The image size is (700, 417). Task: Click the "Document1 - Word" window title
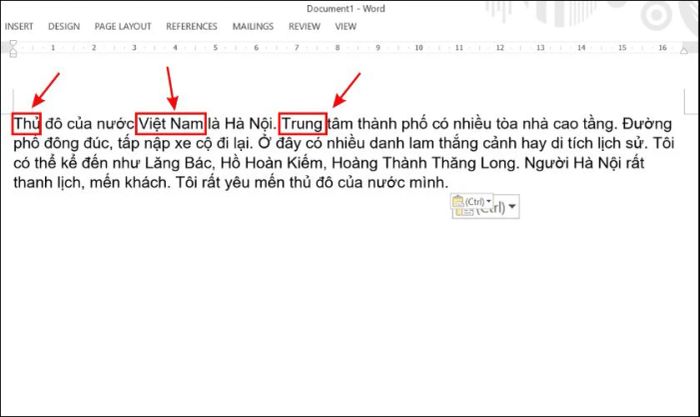coord(346,8)
